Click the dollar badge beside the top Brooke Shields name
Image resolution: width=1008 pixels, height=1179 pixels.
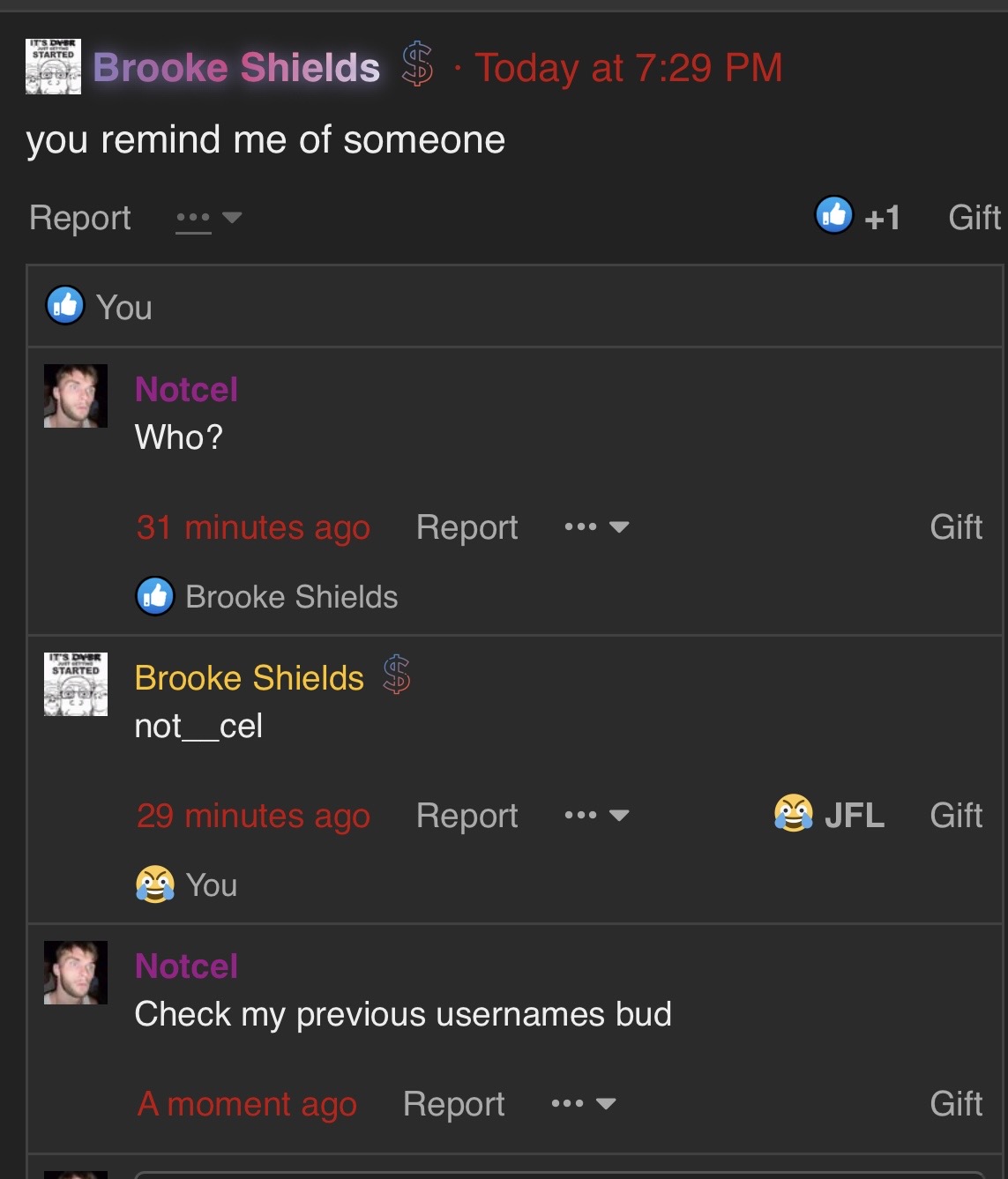(x=417, y=65)
